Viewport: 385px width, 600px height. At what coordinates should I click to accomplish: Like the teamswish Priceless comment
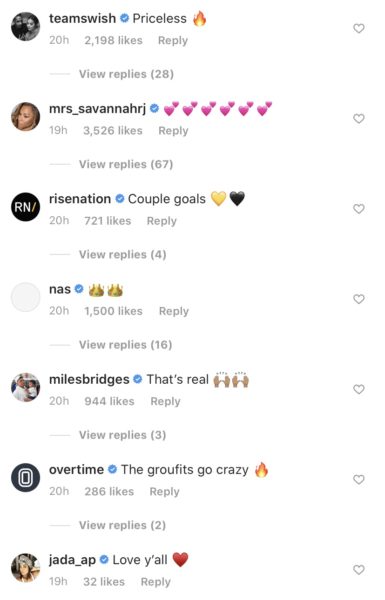359,28
